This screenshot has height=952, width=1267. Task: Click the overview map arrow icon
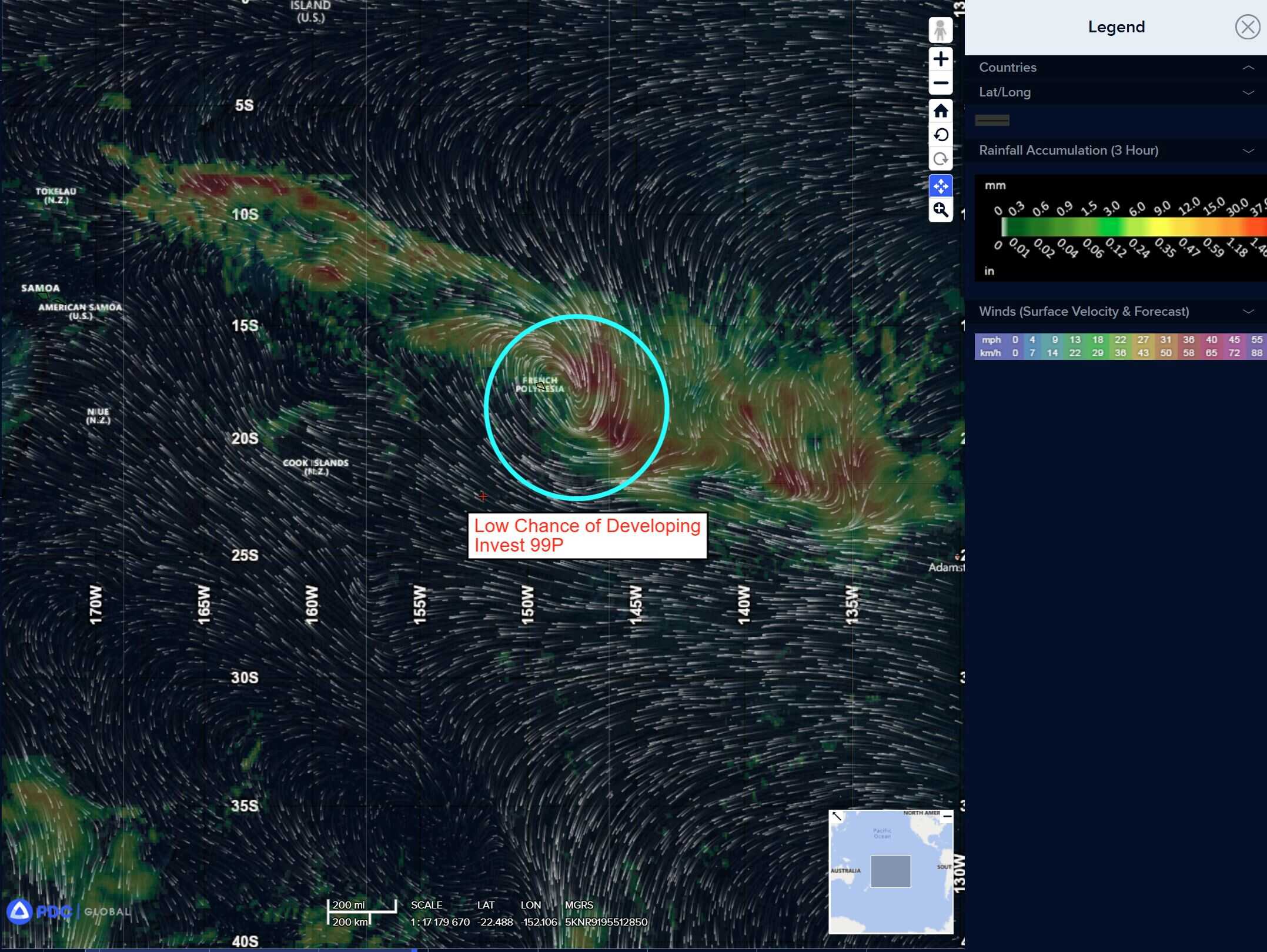[837, 816]
